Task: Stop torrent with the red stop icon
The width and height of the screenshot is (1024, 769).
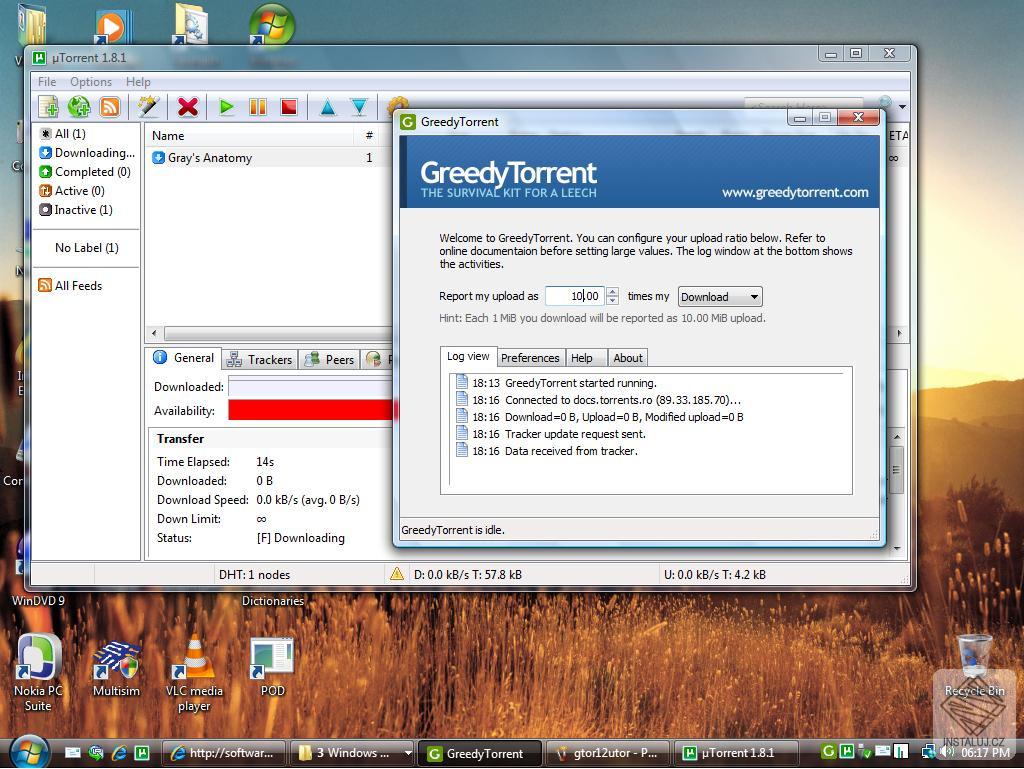Action: tap(289, 106)
